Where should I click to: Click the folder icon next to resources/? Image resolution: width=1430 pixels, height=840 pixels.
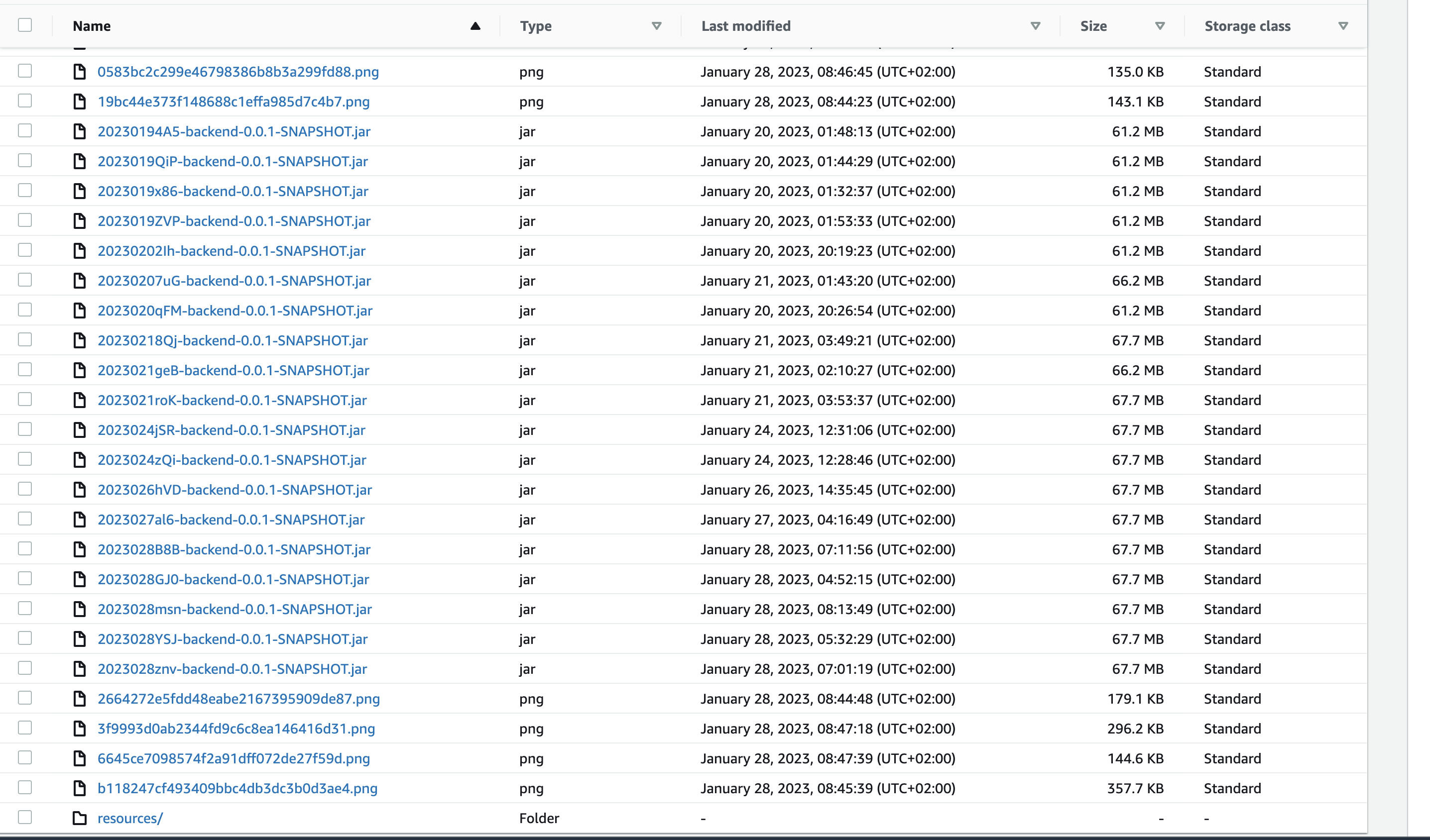point(80,818)
